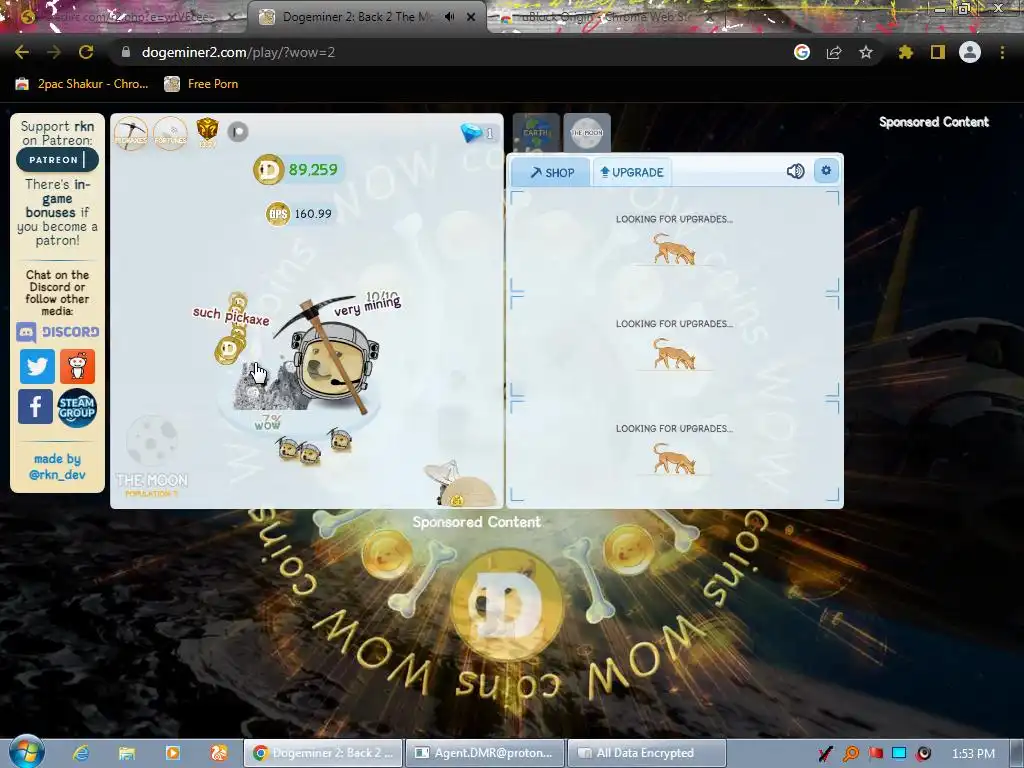Viewport: 1024px width, 768px height.
Task: Switch to The Moon location tab
Action: click(x=587, y=132)
